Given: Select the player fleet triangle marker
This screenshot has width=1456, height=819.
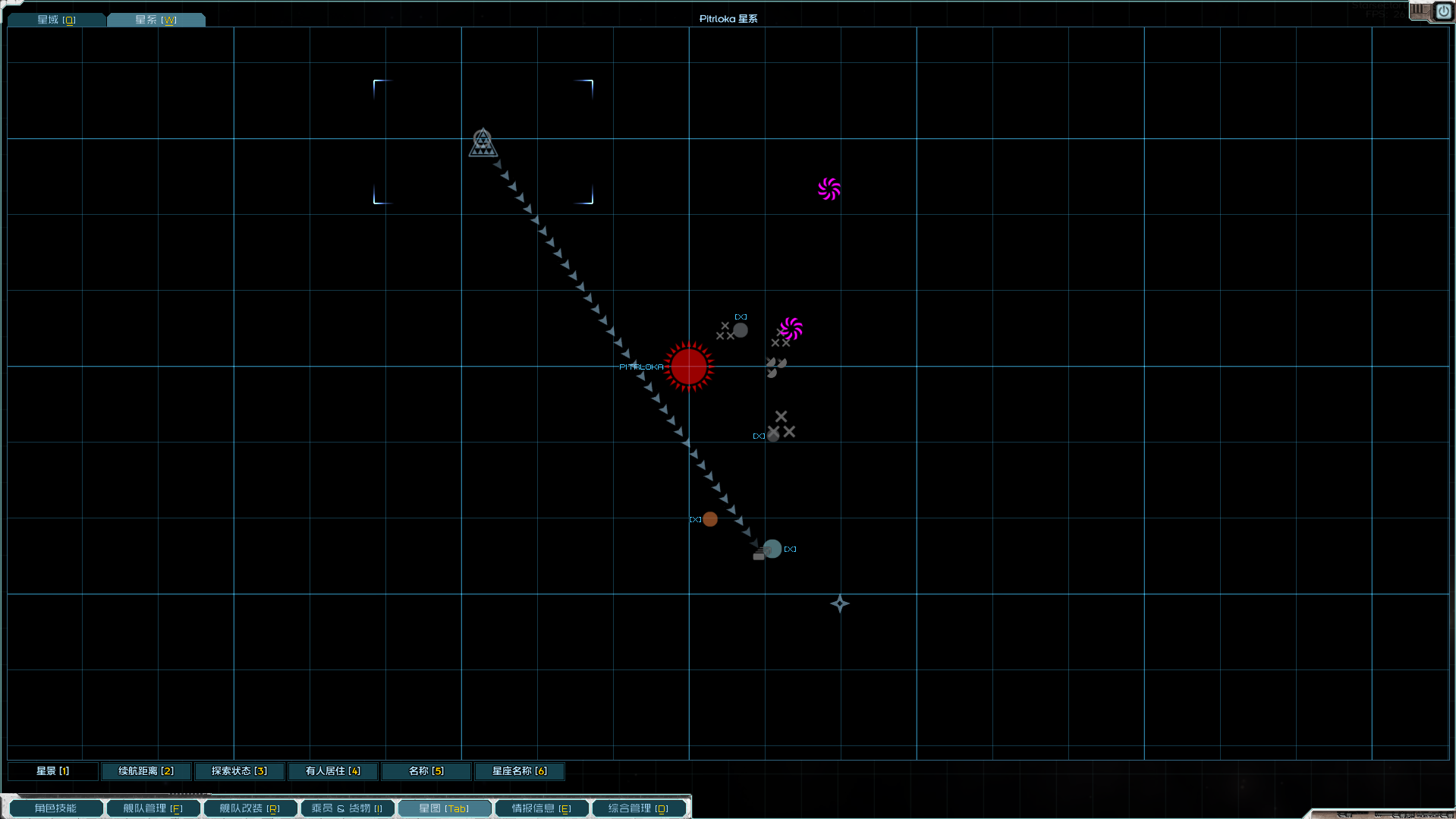Looking at the screenshot, I should click(x=483, y=143).
